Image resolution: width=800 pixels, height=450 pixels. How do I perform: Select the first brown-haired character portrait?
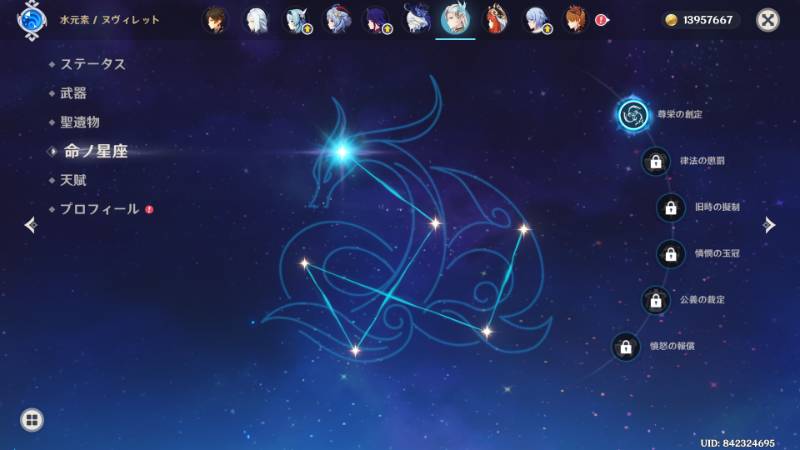[x=215, y=20]
